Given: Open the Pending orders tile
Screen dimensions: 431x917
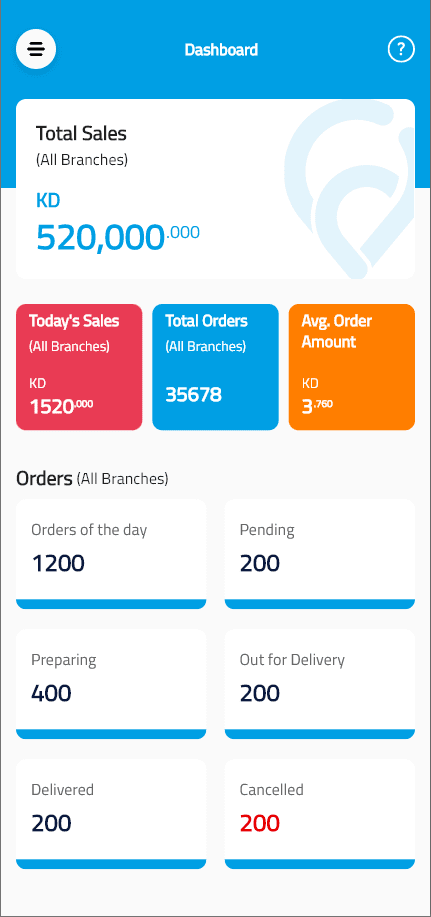Looking at the screenshot, I should point(320,554).
